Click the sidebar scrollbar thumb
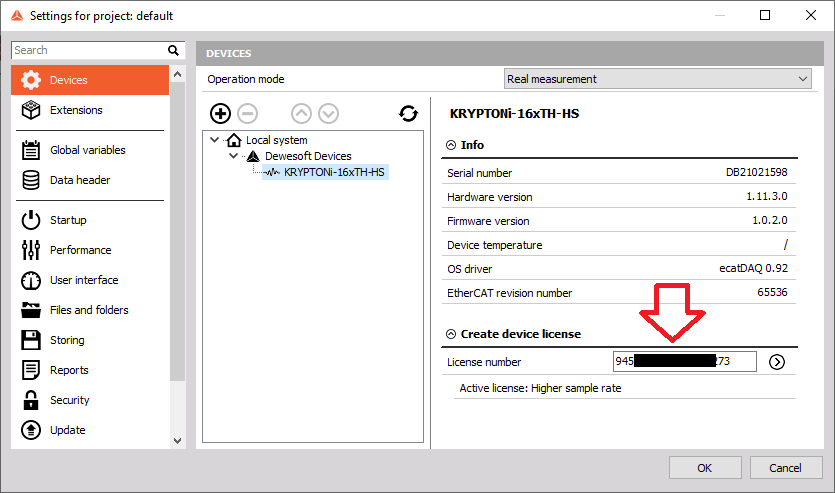The width and height of the screenshot is (835, 493). click(x=177, y=231)
